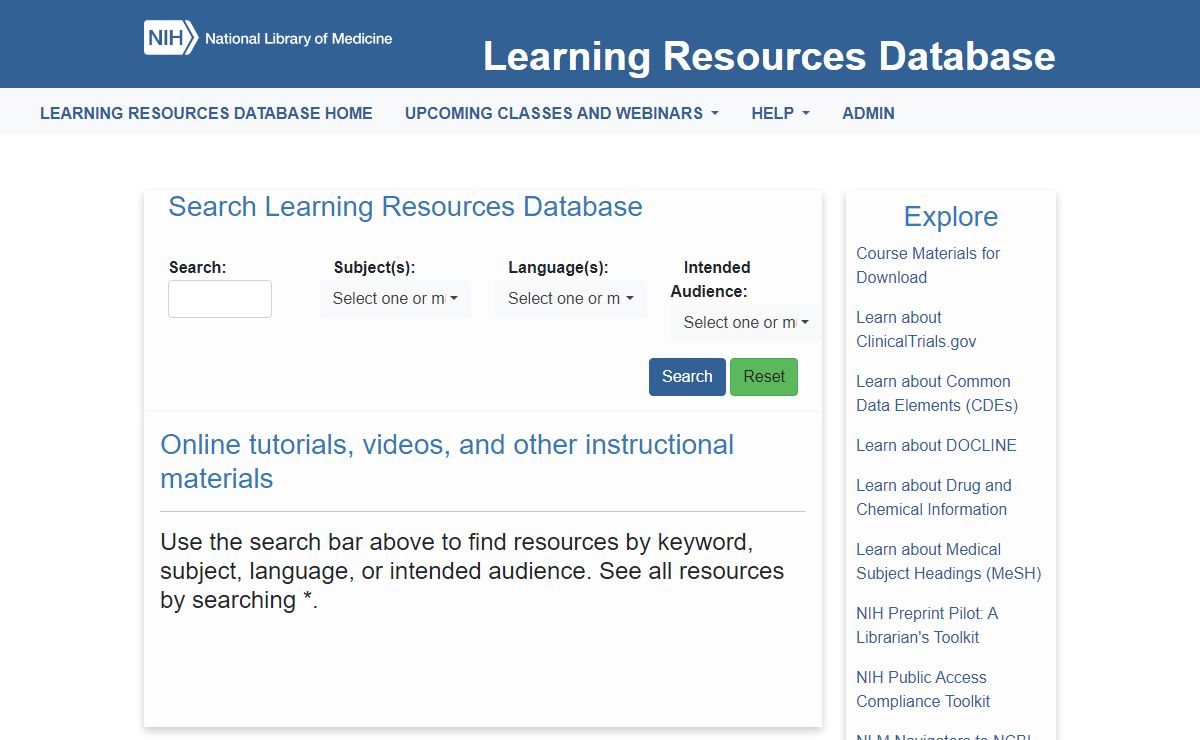Image resolution: width=1200 pixels, height=740 pixels.
Task: Click the Intended Audience label
Action: pos(710,280)
